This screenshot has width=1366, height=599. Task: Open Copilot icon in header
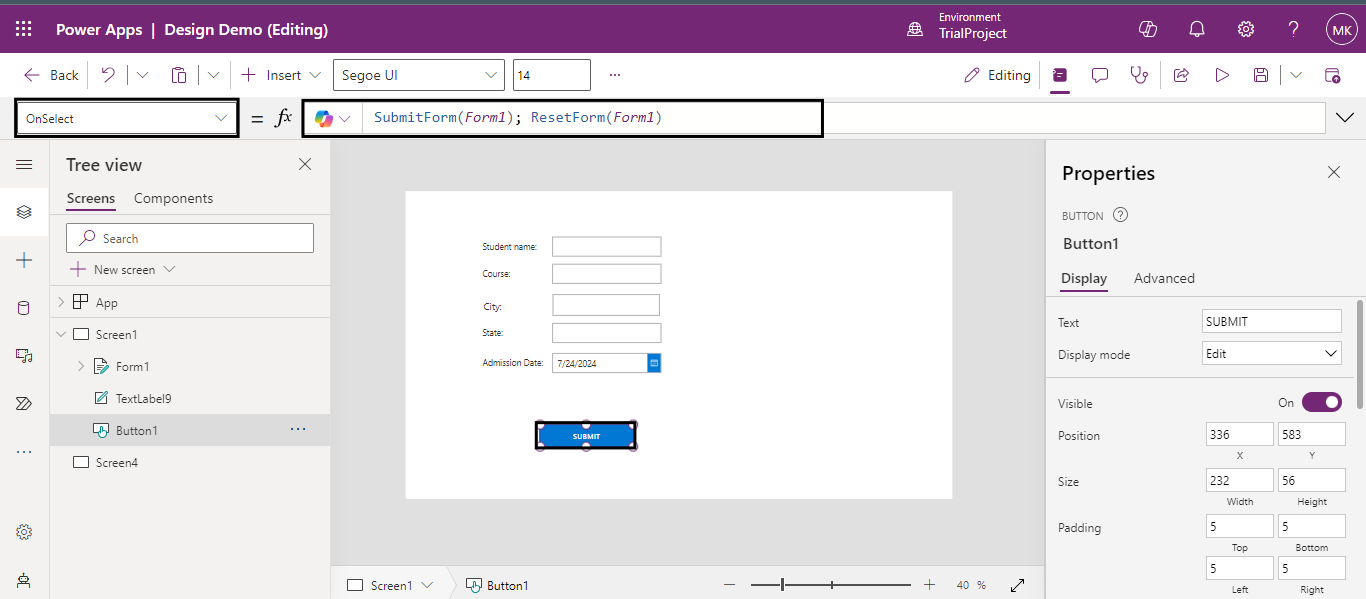click(x=1148, y=30)
